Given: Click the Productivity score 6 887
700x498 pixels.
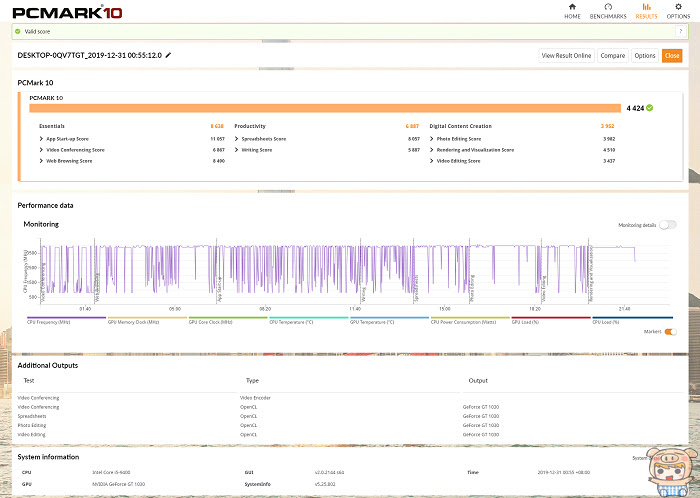Looking at the screenshot, I should [412, 126].
